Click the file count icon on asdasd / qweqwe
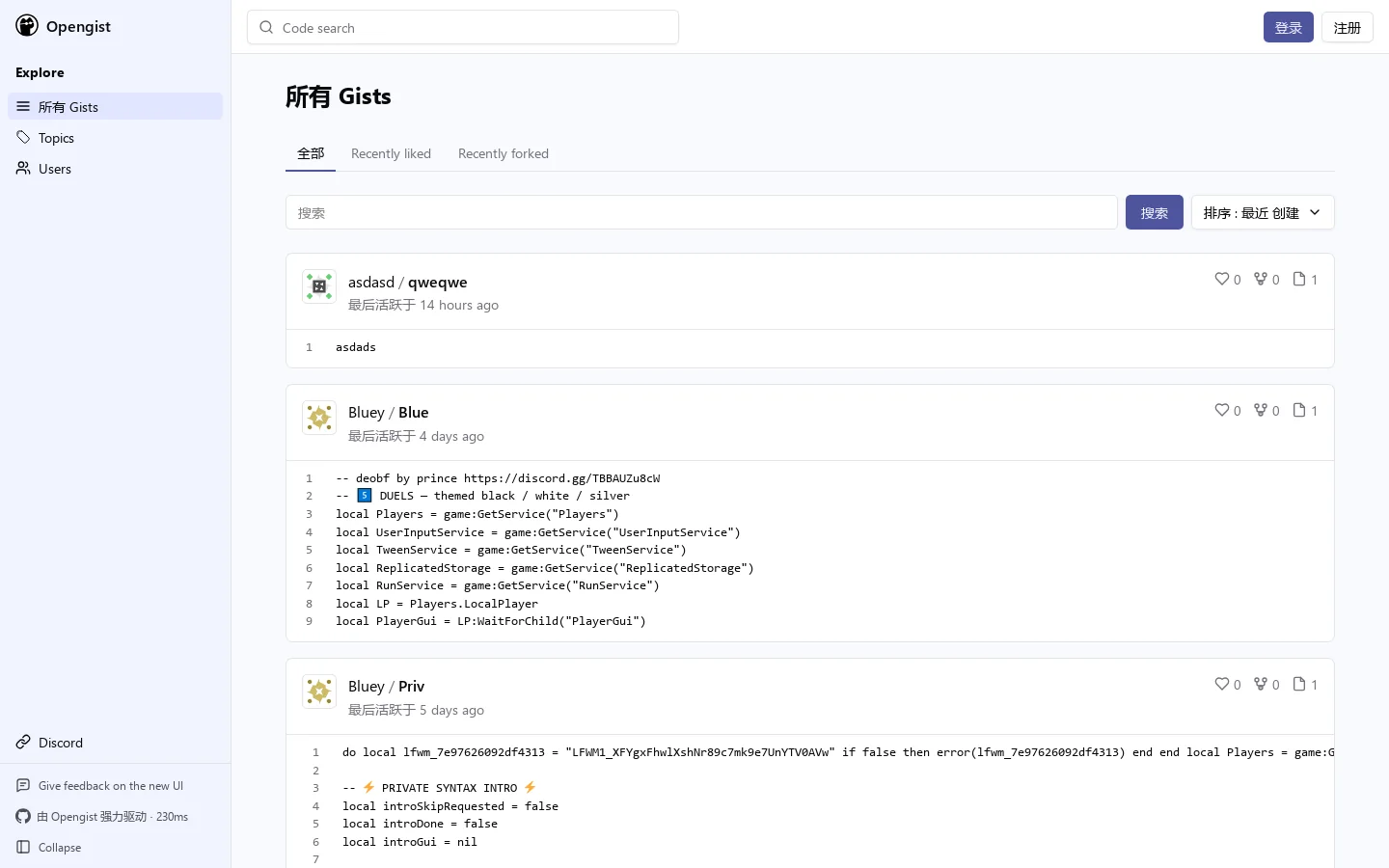 pyautogui.click(x=1299, y=280)
